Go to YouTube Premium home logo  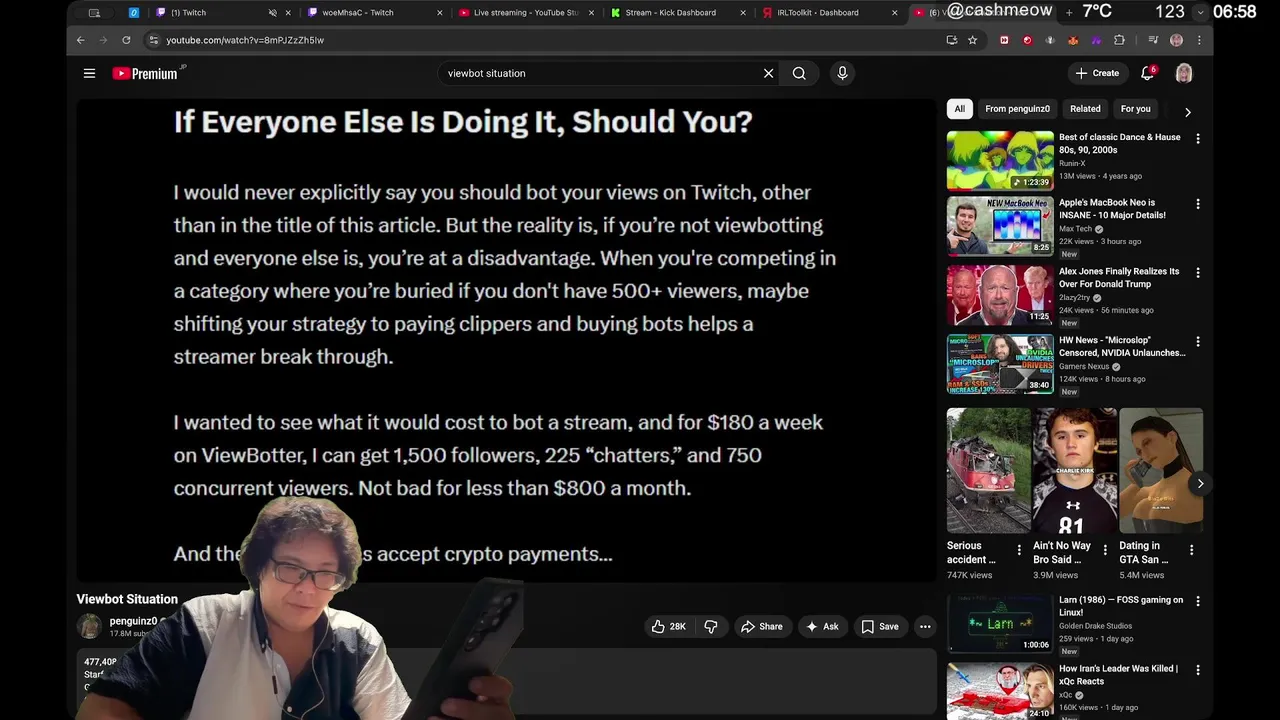pos(146,73)
